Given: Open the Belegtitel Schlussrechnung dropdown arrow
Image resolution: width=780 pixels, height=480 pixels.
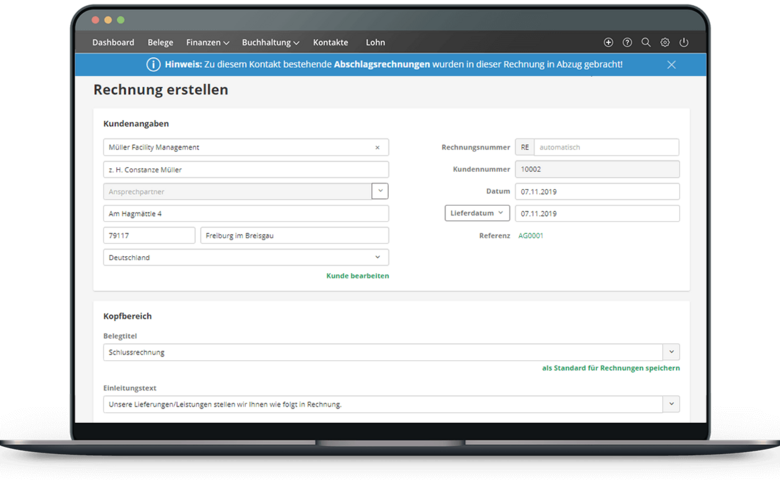Looking at the screenshot, I should [x=671, y=352].
